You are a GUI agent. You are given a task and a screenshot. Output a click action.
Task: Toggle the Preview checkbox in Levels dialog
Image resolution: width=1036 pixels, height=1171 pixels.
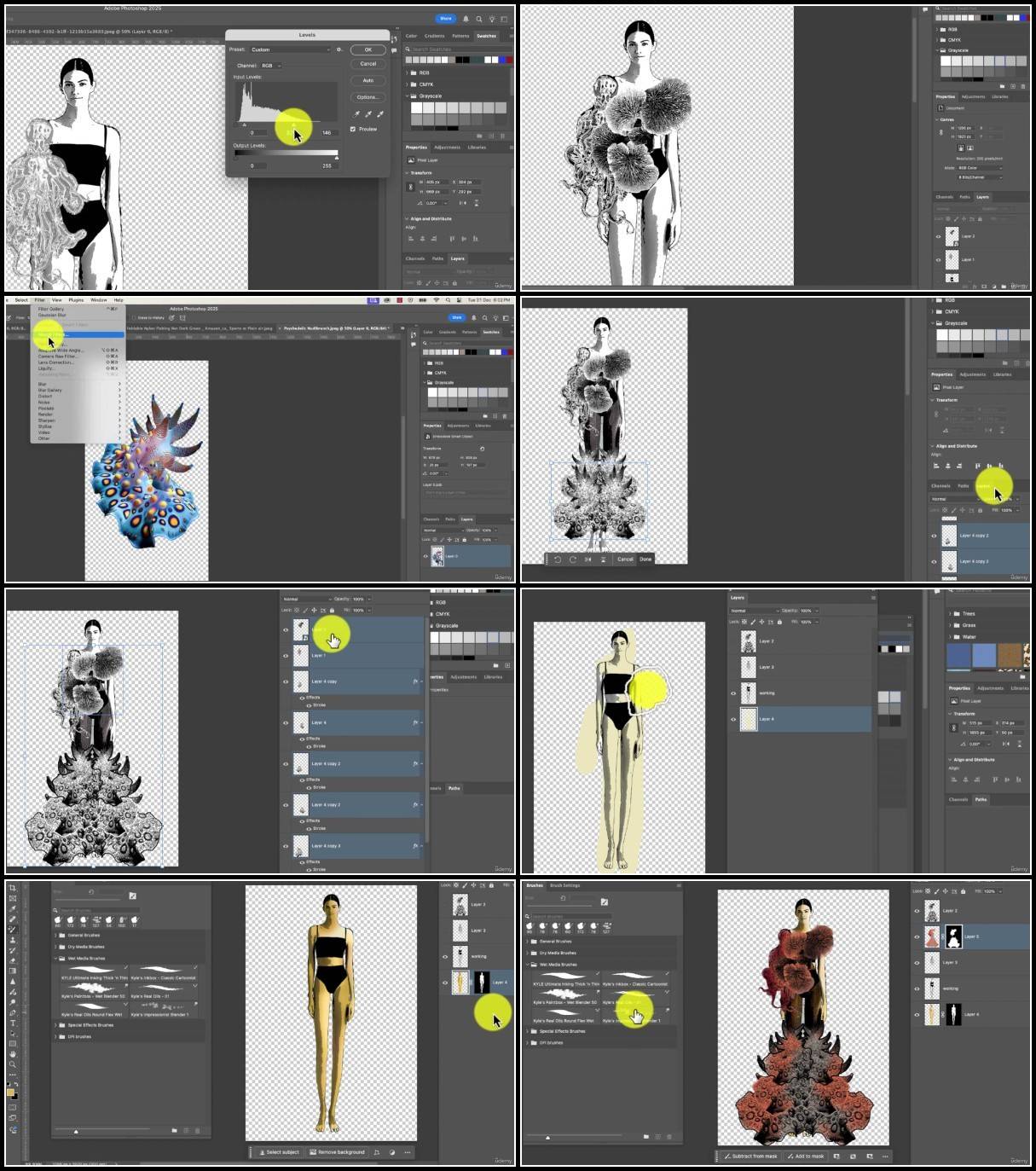[353, 129]
